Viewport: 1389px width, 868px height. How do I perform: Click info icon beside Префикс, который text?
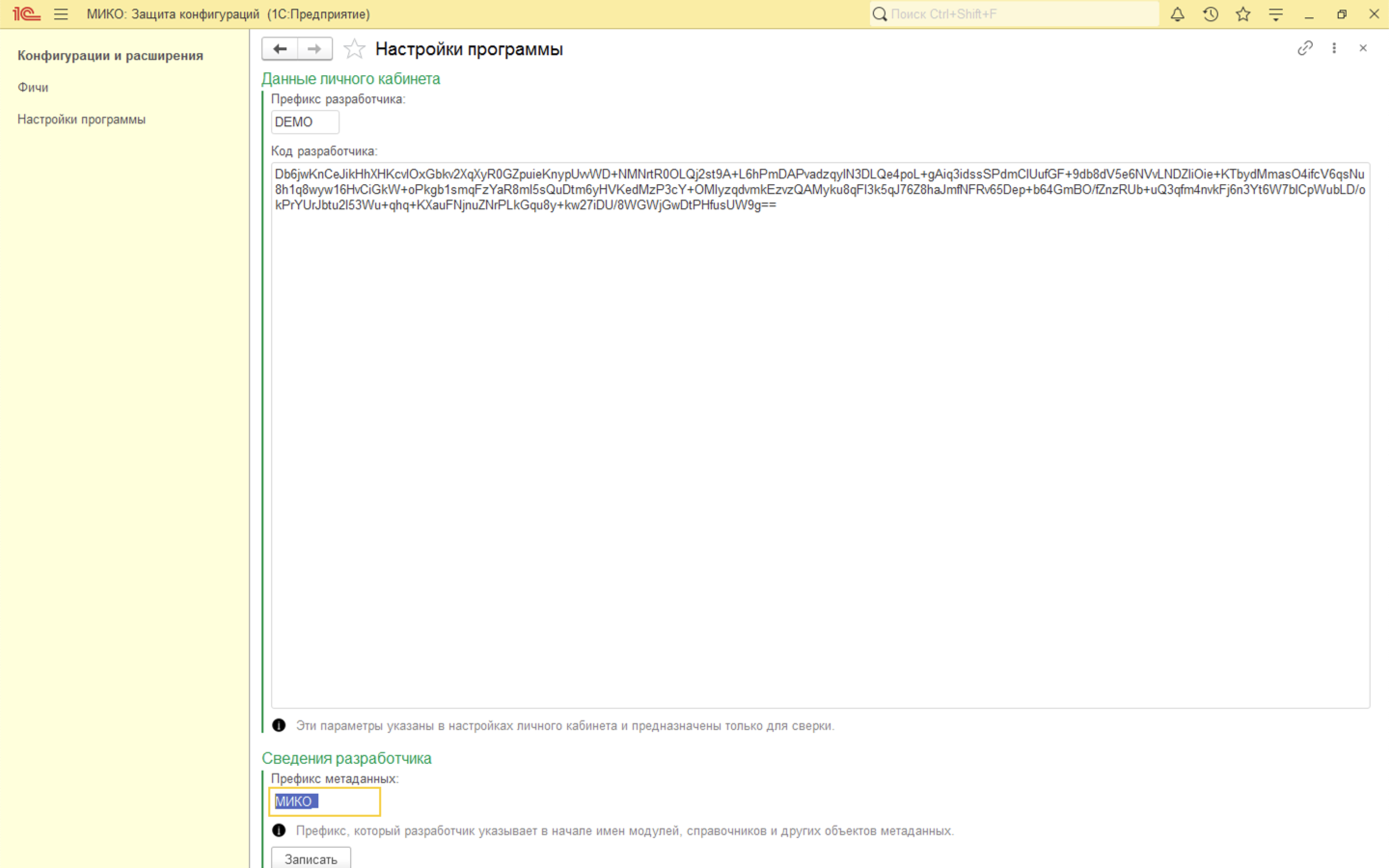(279, 831)
